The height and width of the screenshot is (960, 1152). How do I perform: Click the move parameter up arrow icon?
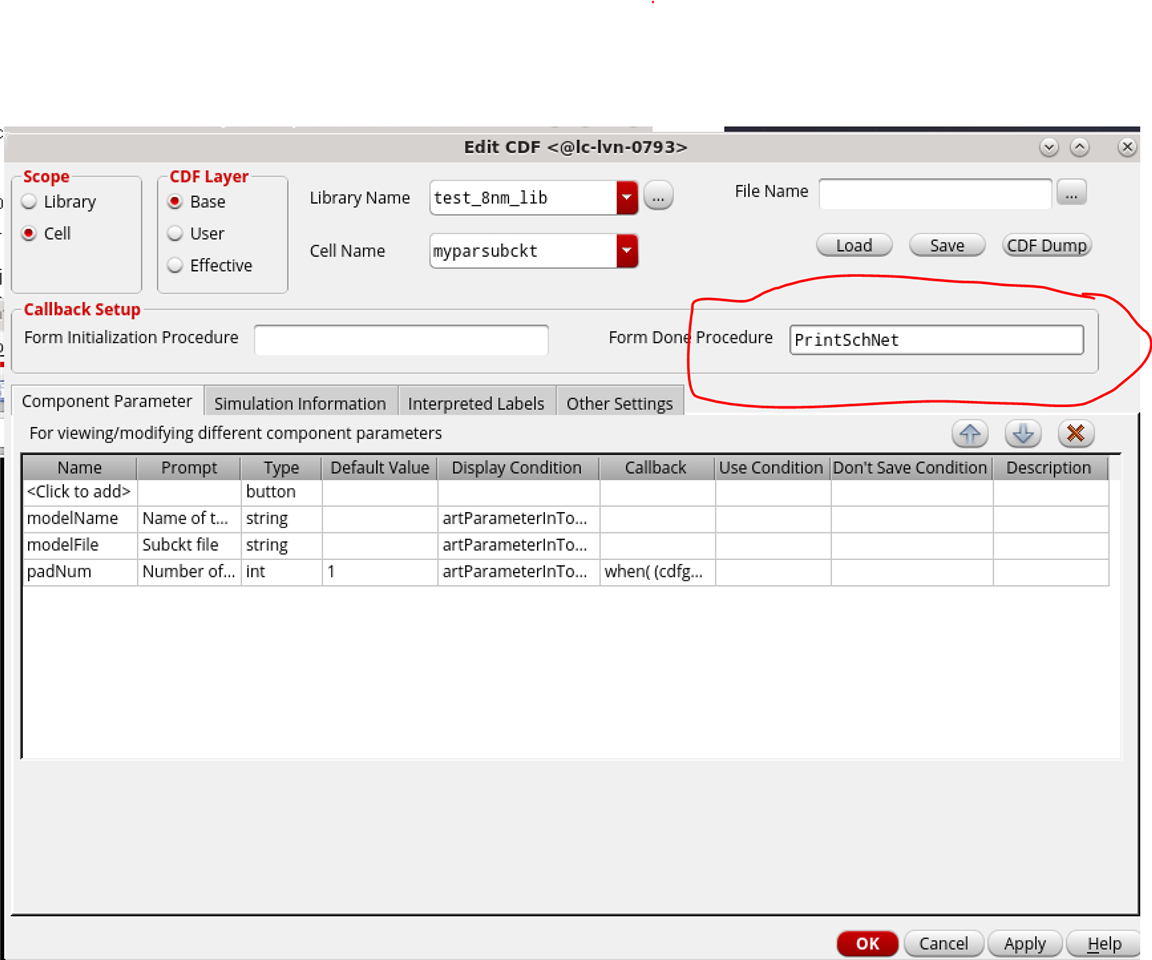coord(970,434)
